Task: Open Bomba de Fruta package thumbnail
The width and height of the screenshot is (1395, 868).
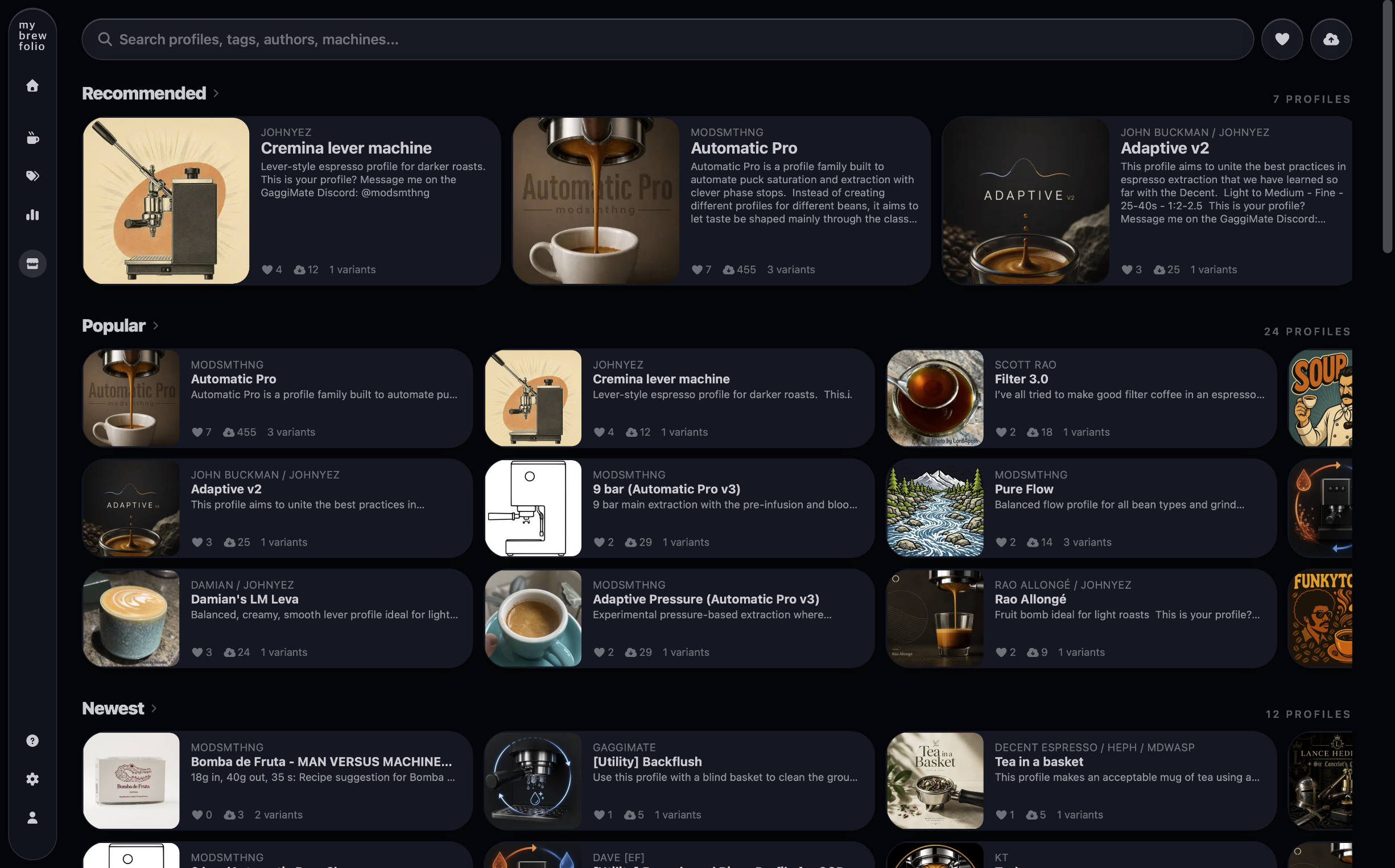Action: coord(131,781)
